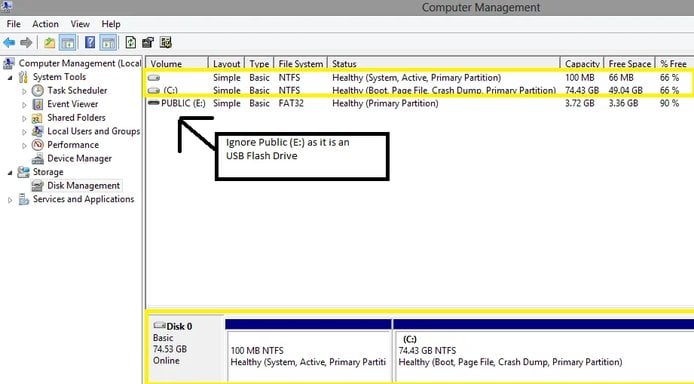
Task: Open Help via blue question mark icon
Action: click(x=90, y=42)
